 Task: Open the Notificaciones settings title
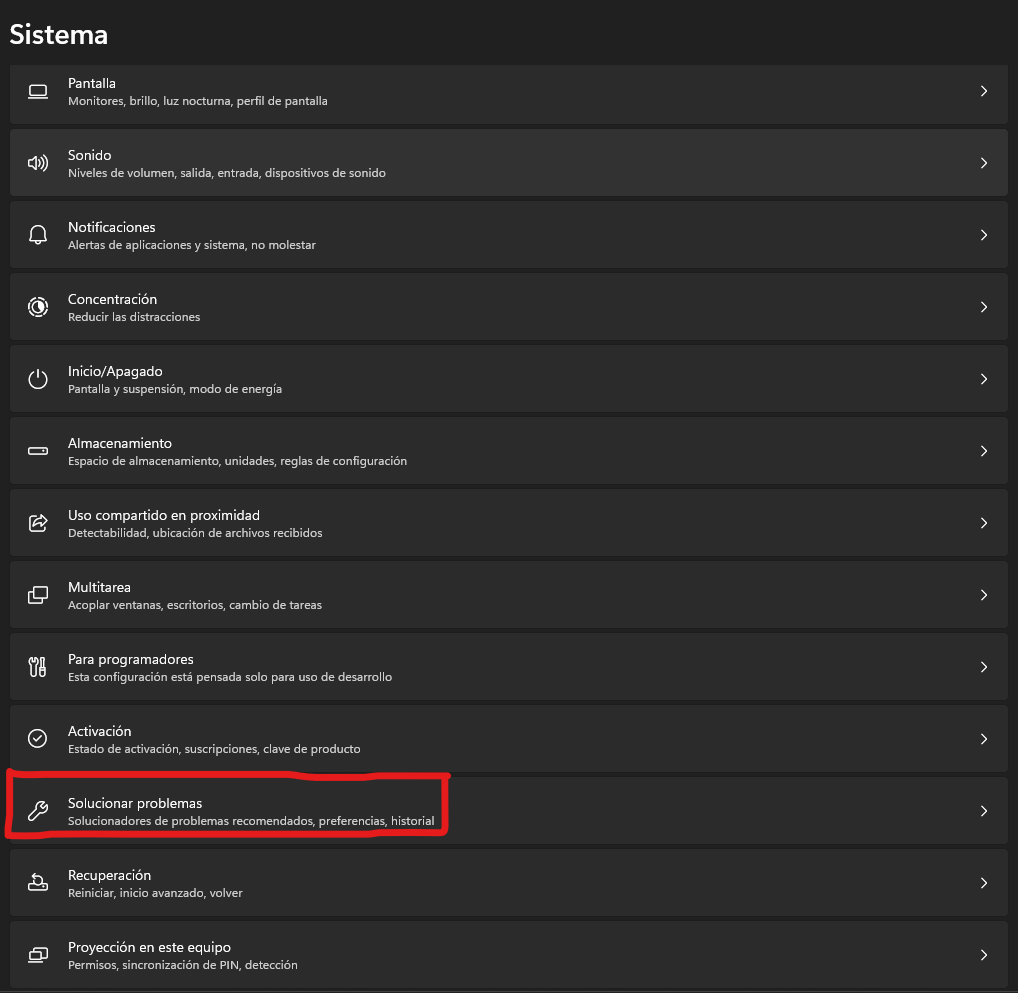point(112,227)
